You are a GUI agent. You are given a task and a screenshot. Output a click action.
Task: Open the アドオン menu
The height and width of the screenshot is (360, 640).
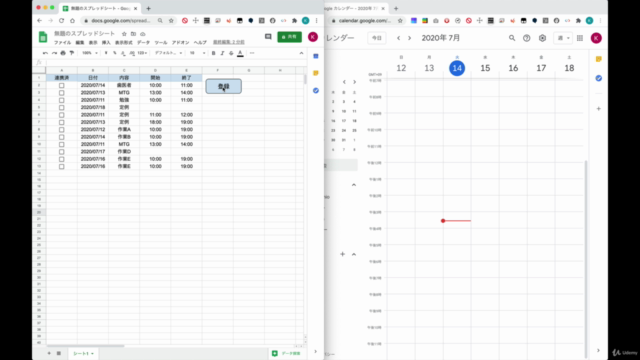pos(180,42)
